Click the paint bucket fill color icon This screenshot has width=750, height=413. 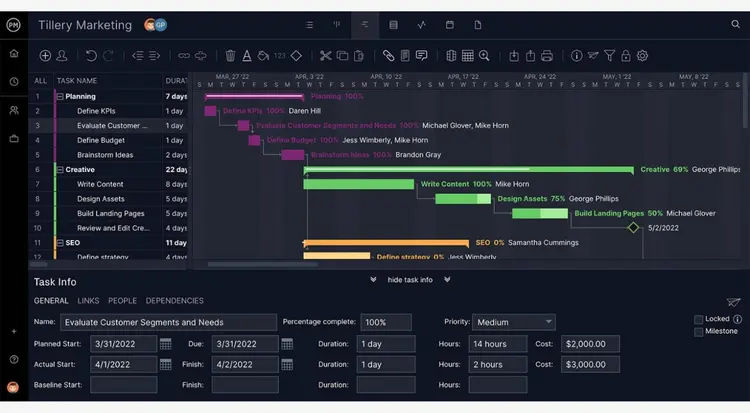(263, 56)
